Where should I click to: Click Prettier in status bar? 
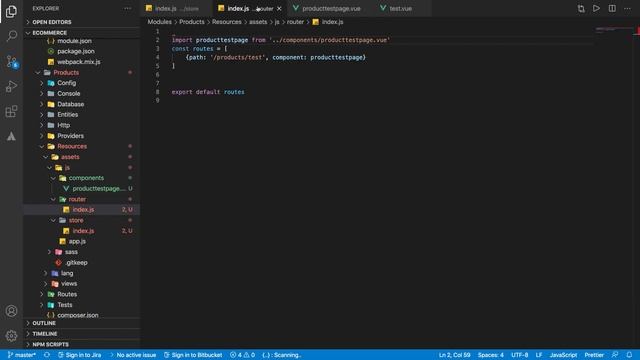click(594, 355)
